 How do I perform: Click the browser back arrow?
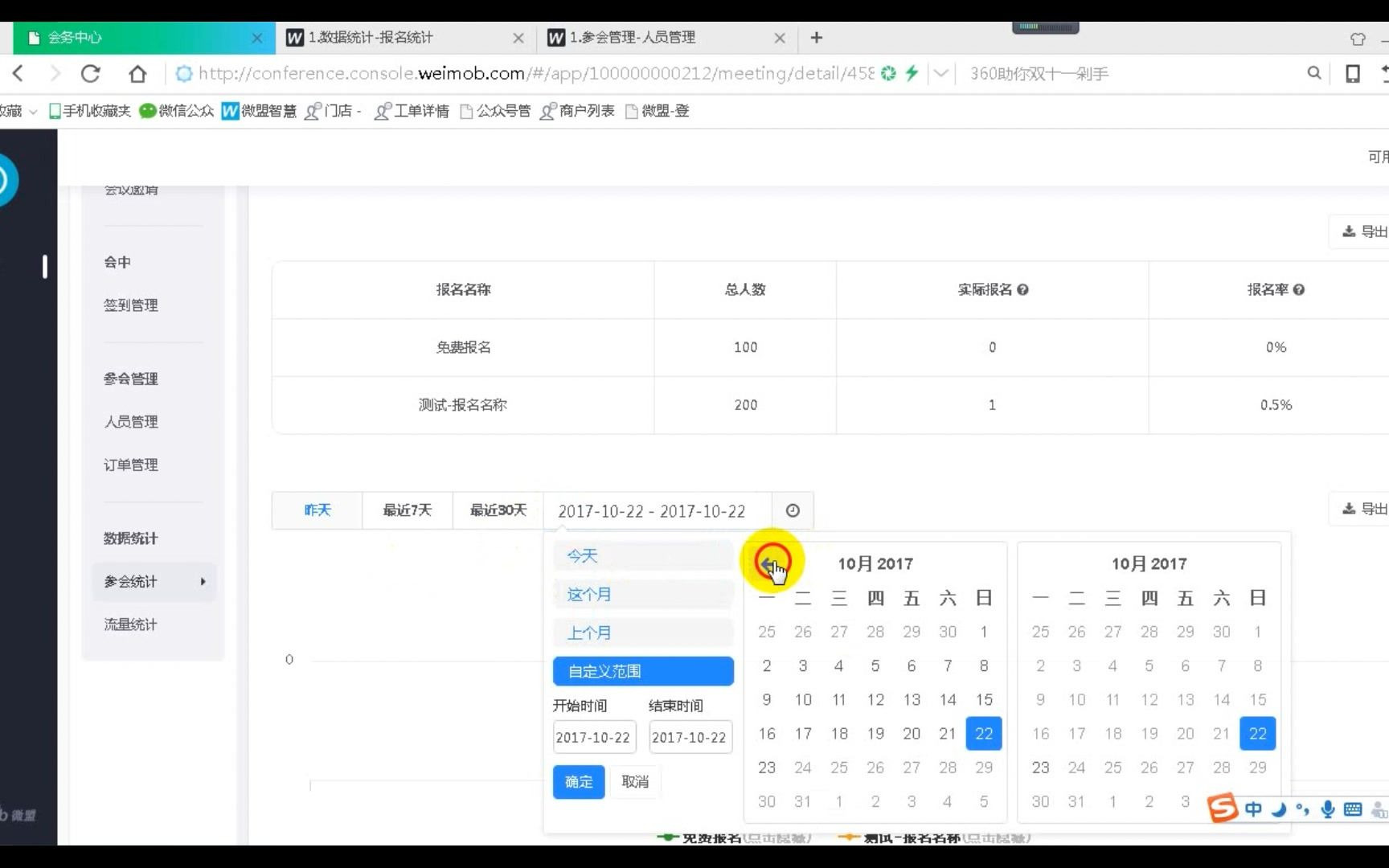[18, 73]
